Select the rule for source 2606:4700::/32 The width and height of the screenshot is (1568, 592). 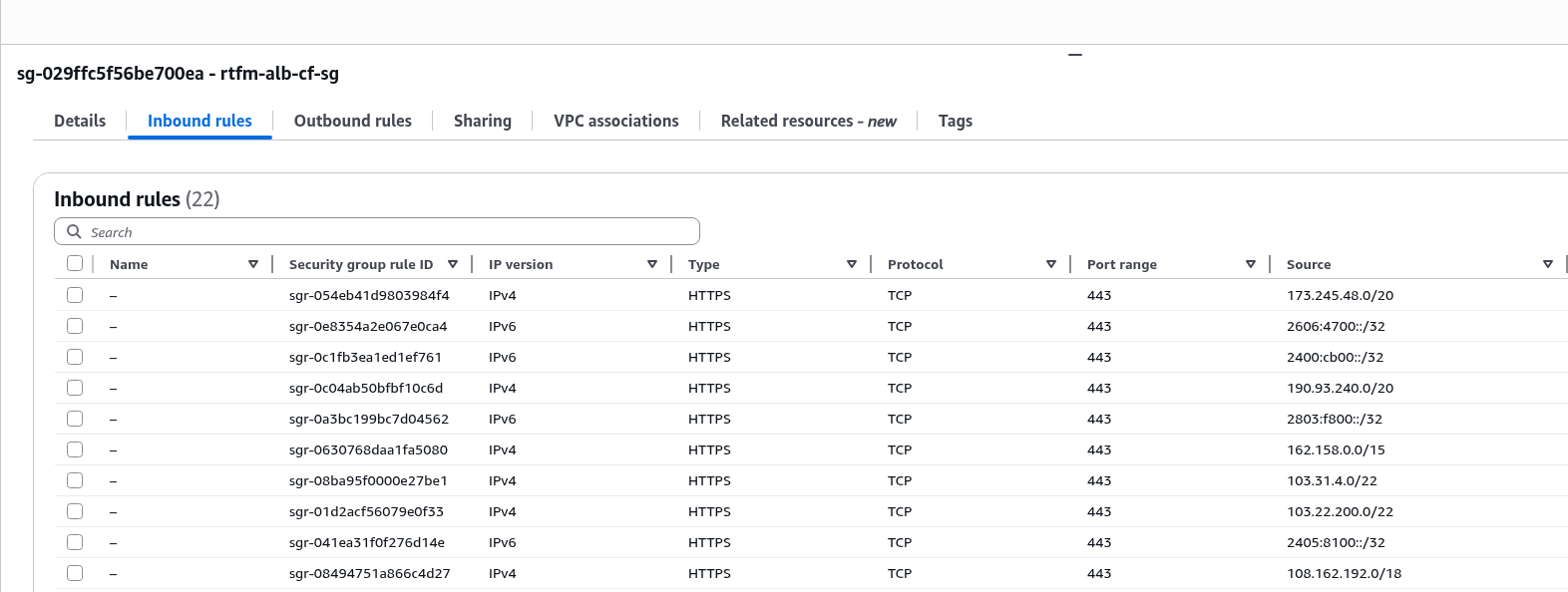point(75,326)
